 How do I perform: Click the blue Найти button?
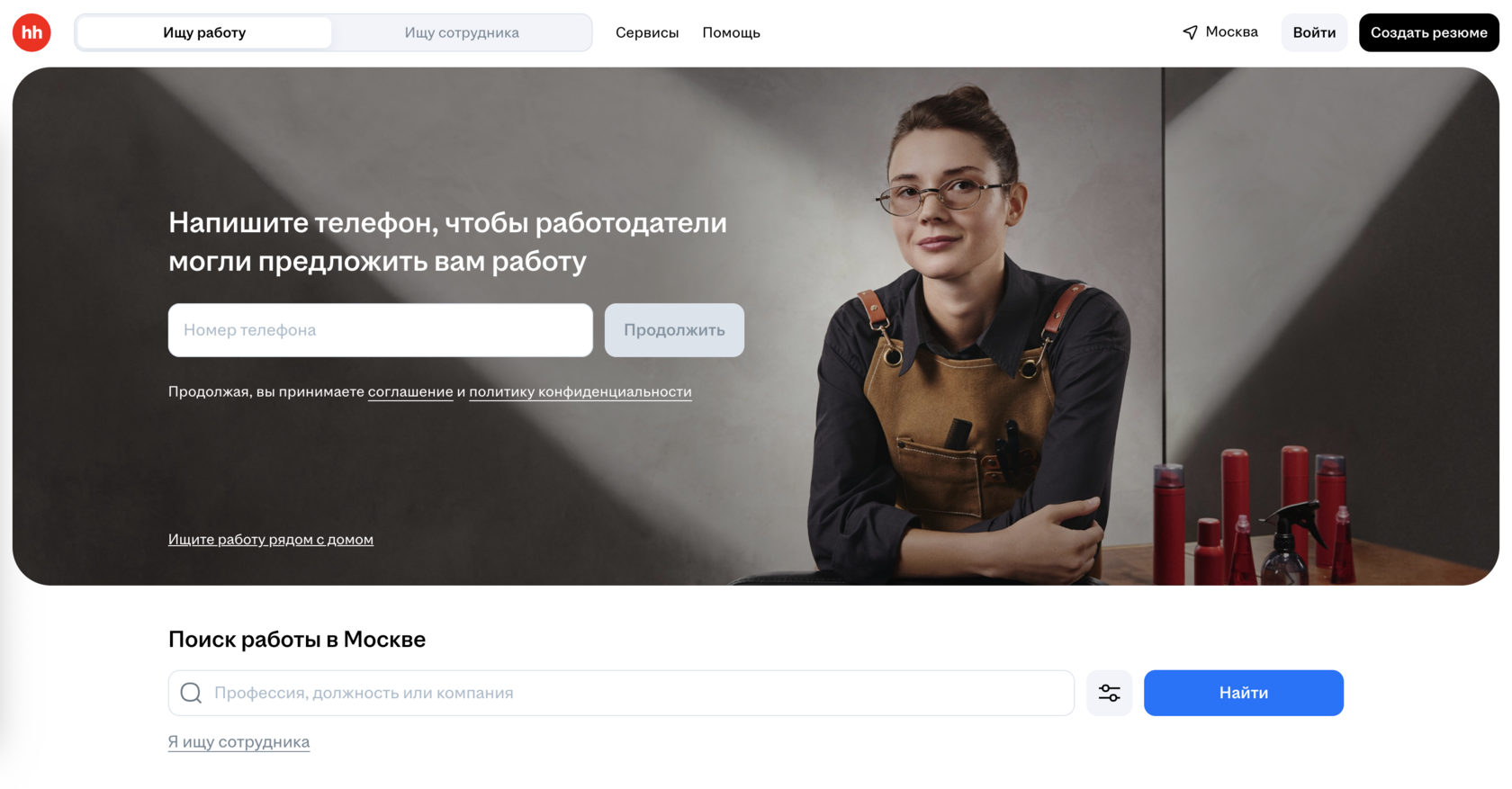[x=1244, y=693]
